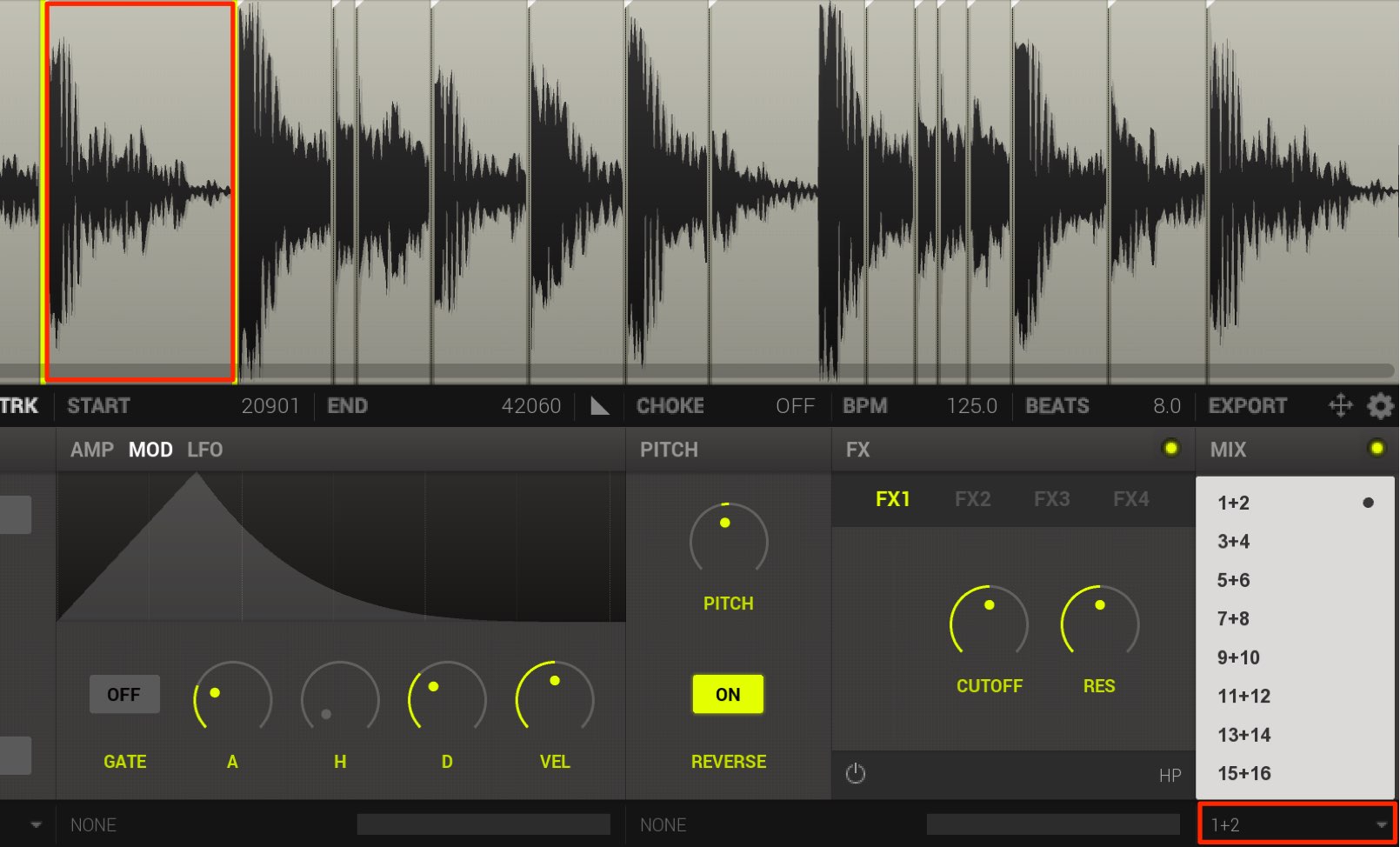Switch to the FX2 slot

coord(972,499)
